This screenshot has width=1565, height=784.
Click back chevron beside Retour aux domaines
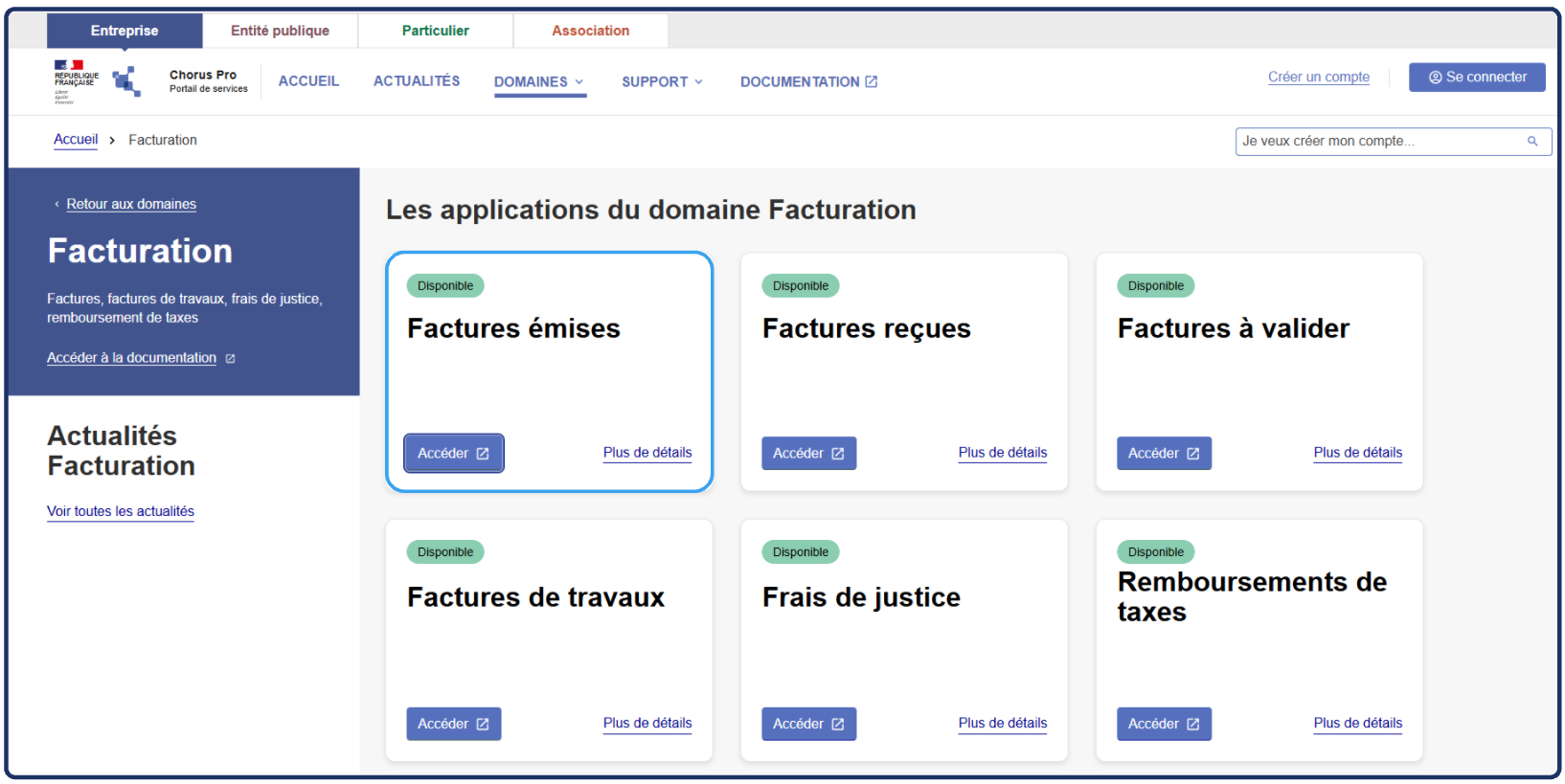[57, 205]
